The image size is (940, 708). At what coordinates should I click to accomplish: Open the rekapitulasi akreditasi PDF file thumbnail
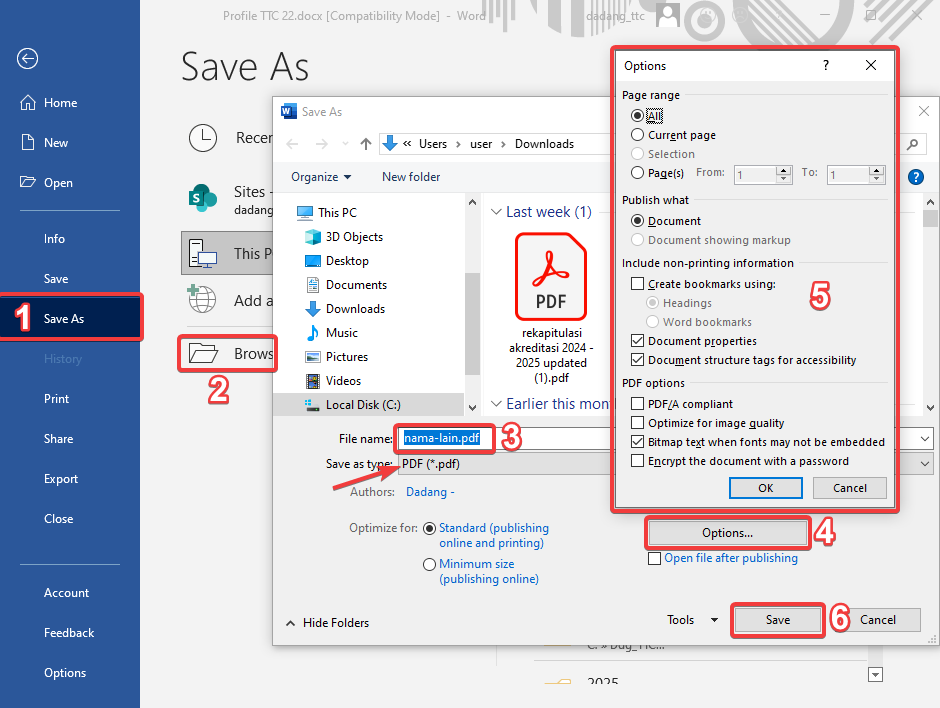549,276
